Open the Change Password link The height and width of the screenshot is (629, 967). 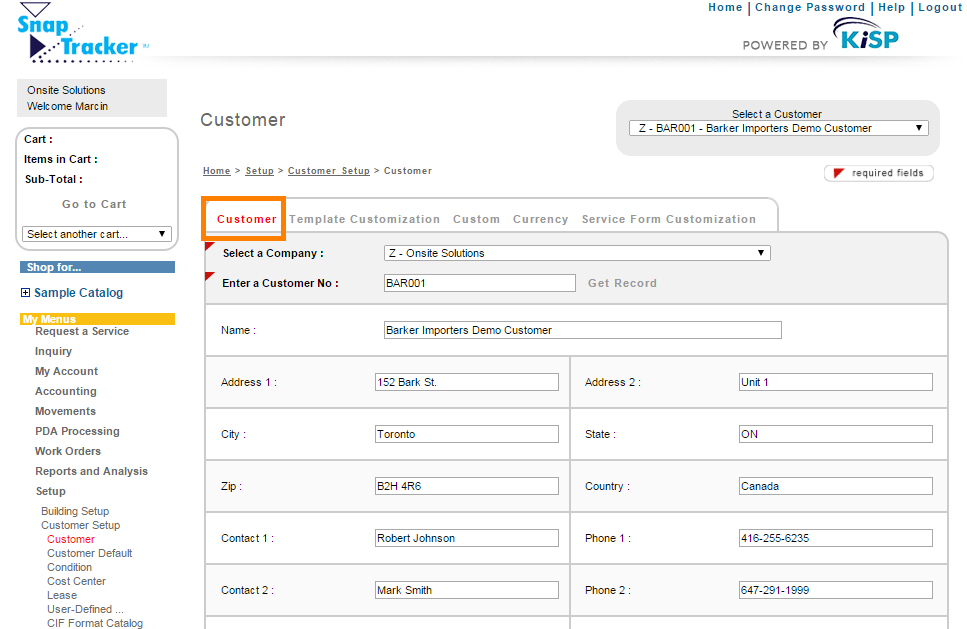(810, 8)
